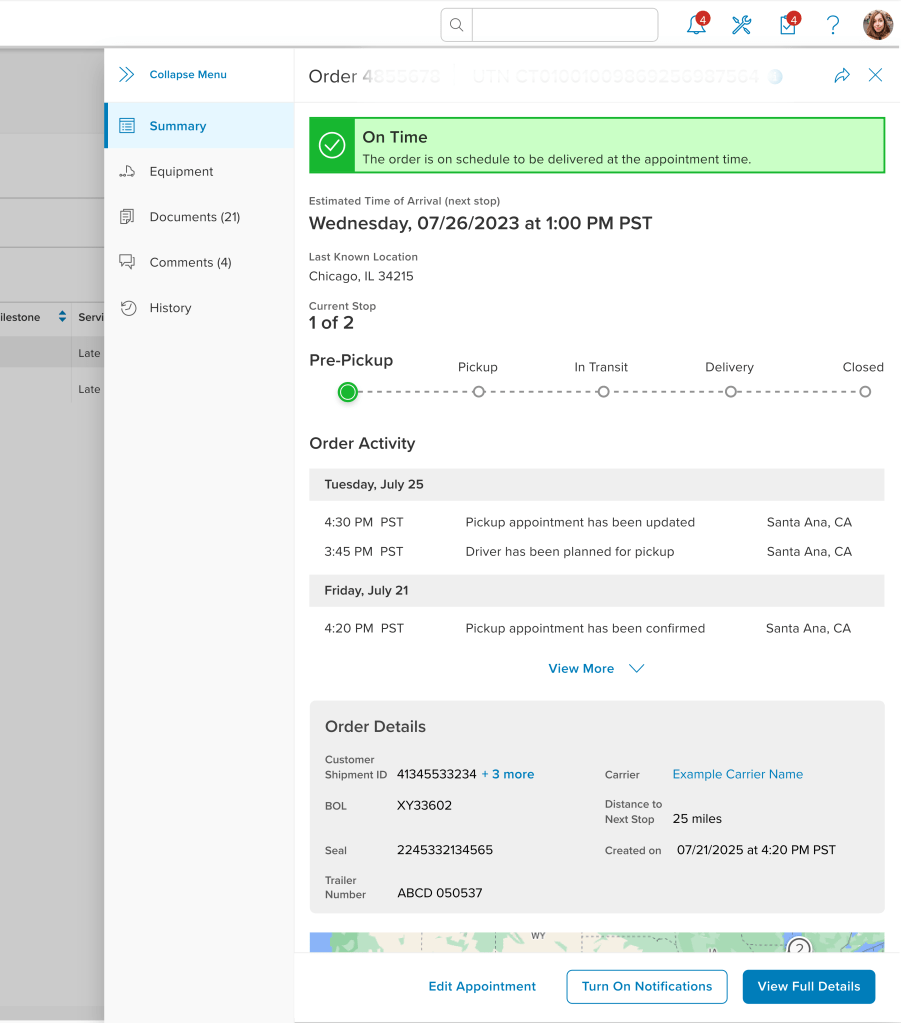
Task: Click the search magnifier icon
Action: coord(457,25)
